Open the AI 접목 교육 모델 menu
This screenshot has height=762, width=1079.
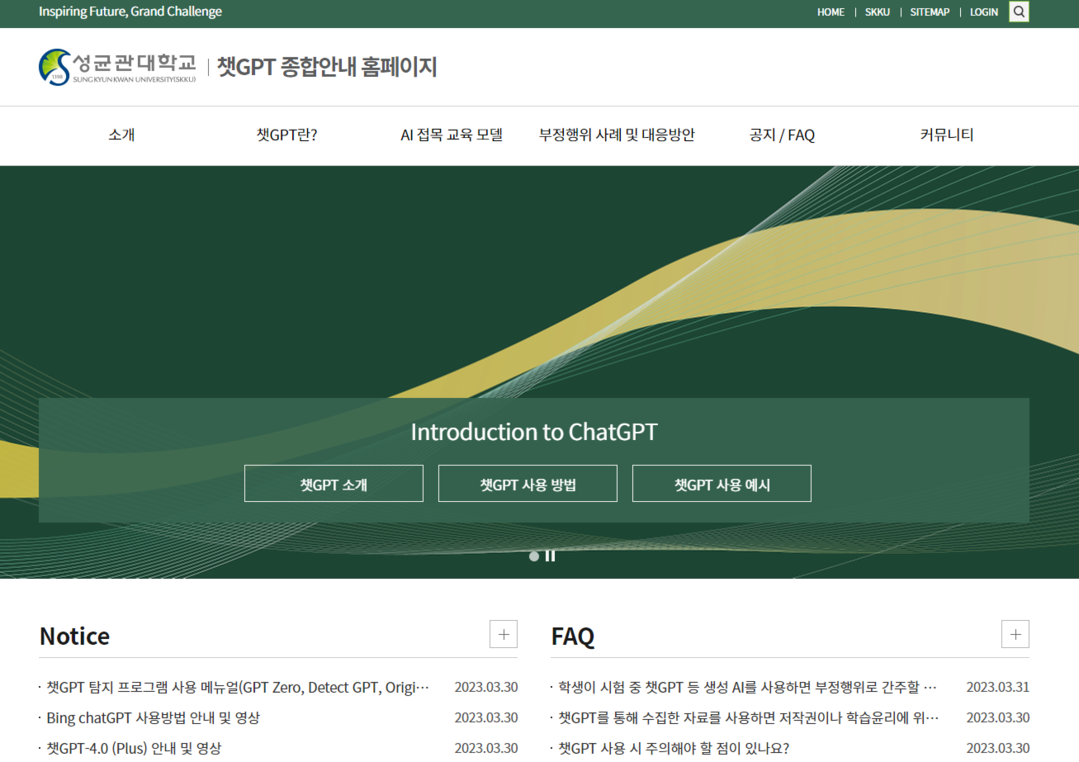click(x=451, y=135)
